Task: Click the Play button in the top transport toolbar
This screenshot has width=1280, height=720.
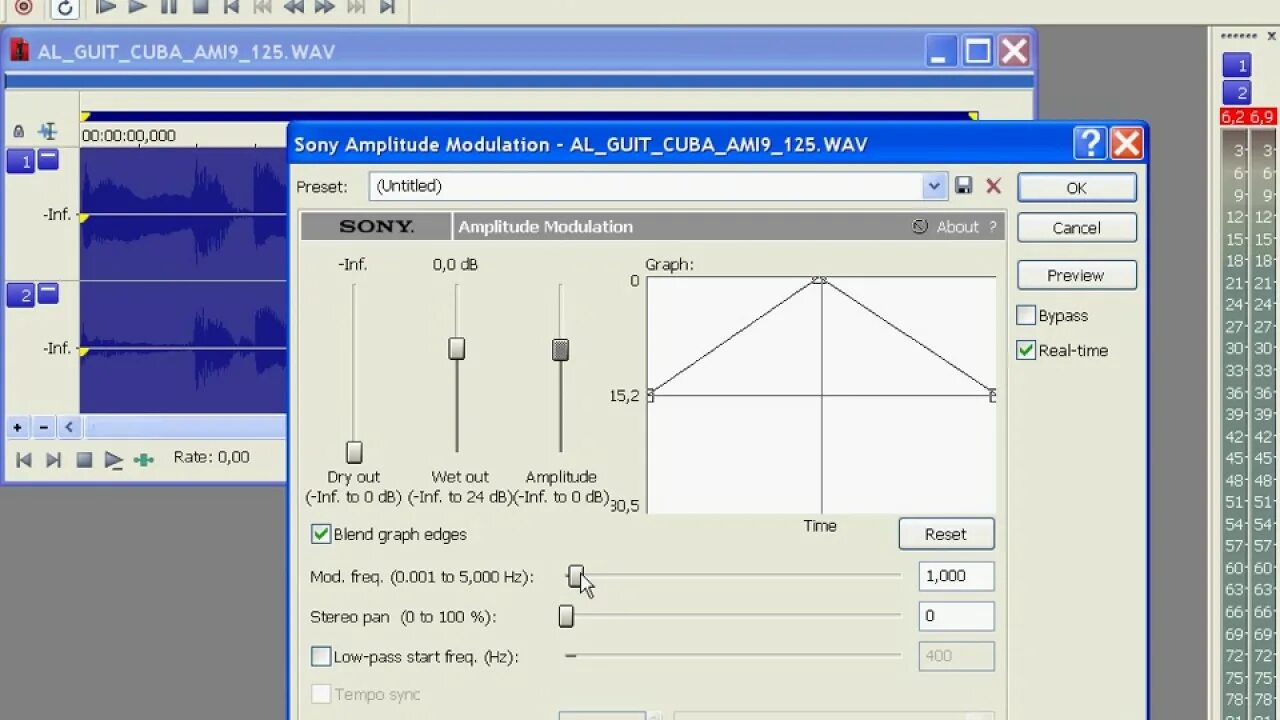Action: (138, 7)
